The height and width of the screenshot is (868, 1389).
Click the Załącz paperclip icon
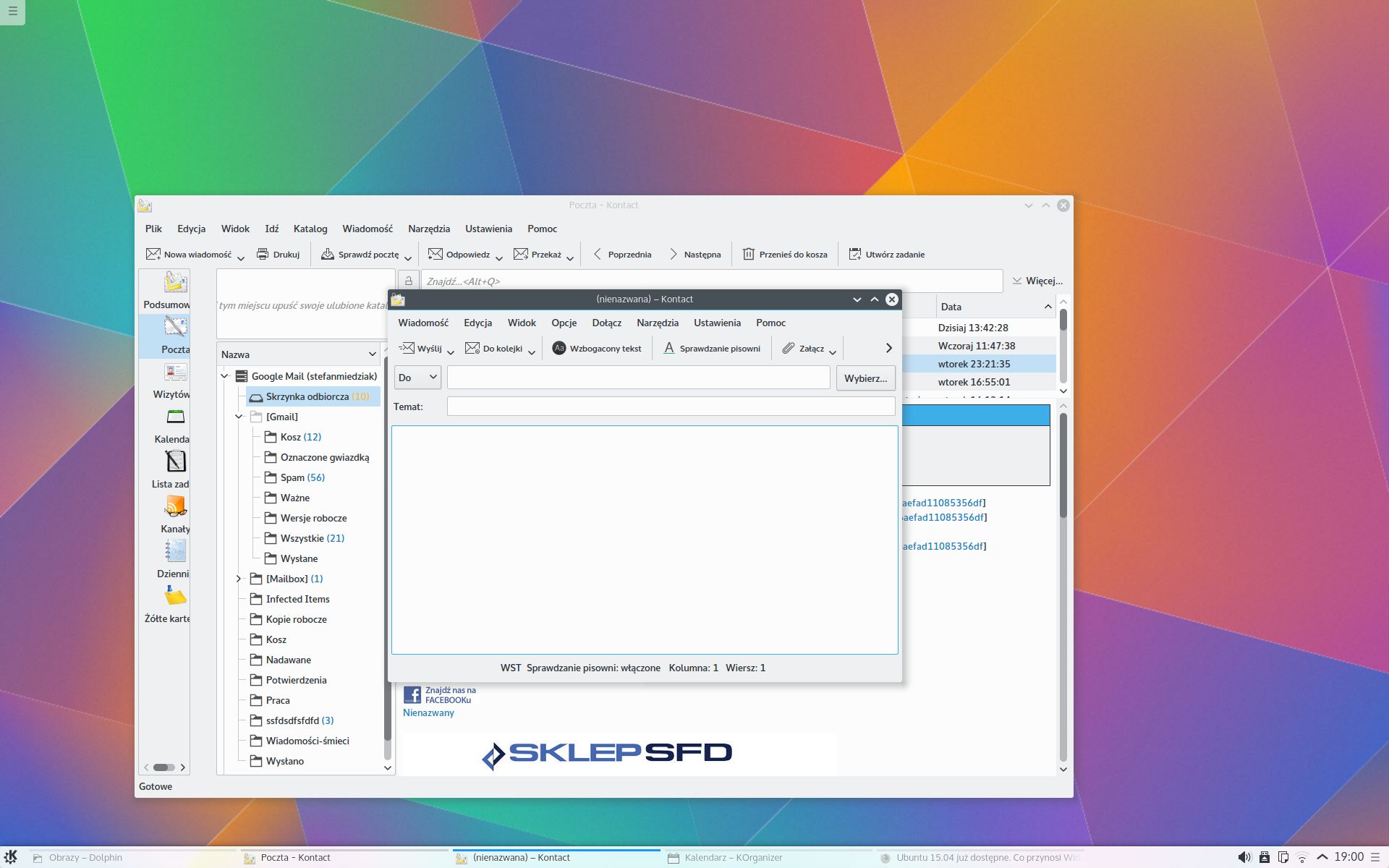789,348
